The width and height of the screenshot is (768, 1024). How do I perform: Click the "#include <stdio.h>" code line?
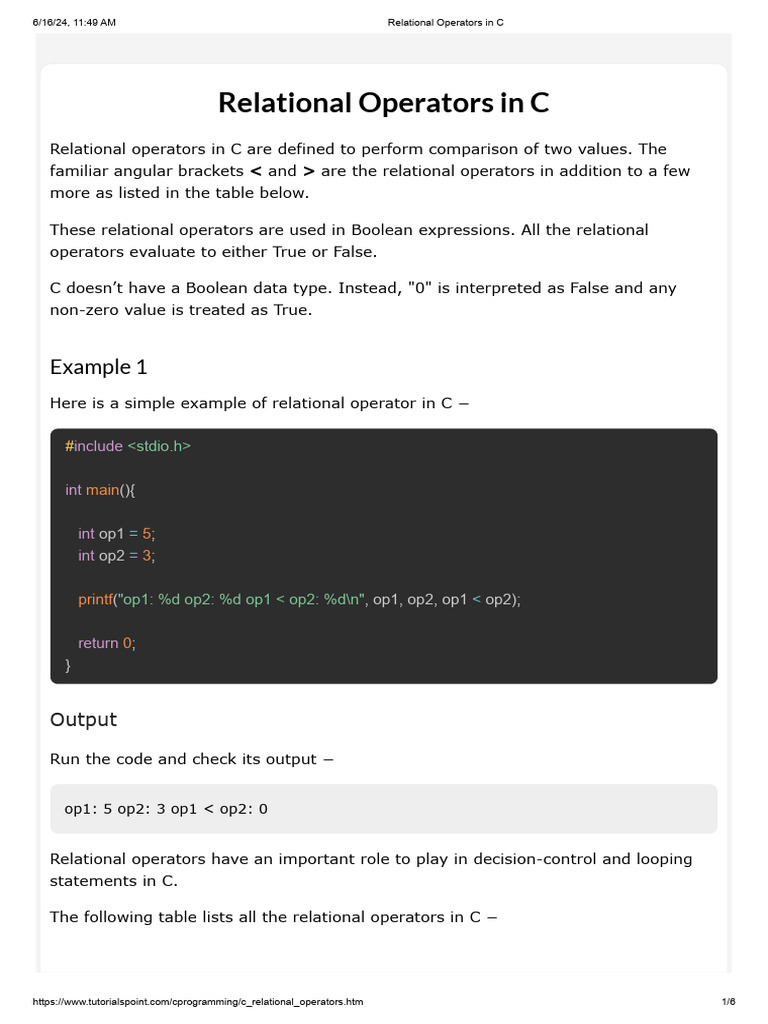(128, 446)
